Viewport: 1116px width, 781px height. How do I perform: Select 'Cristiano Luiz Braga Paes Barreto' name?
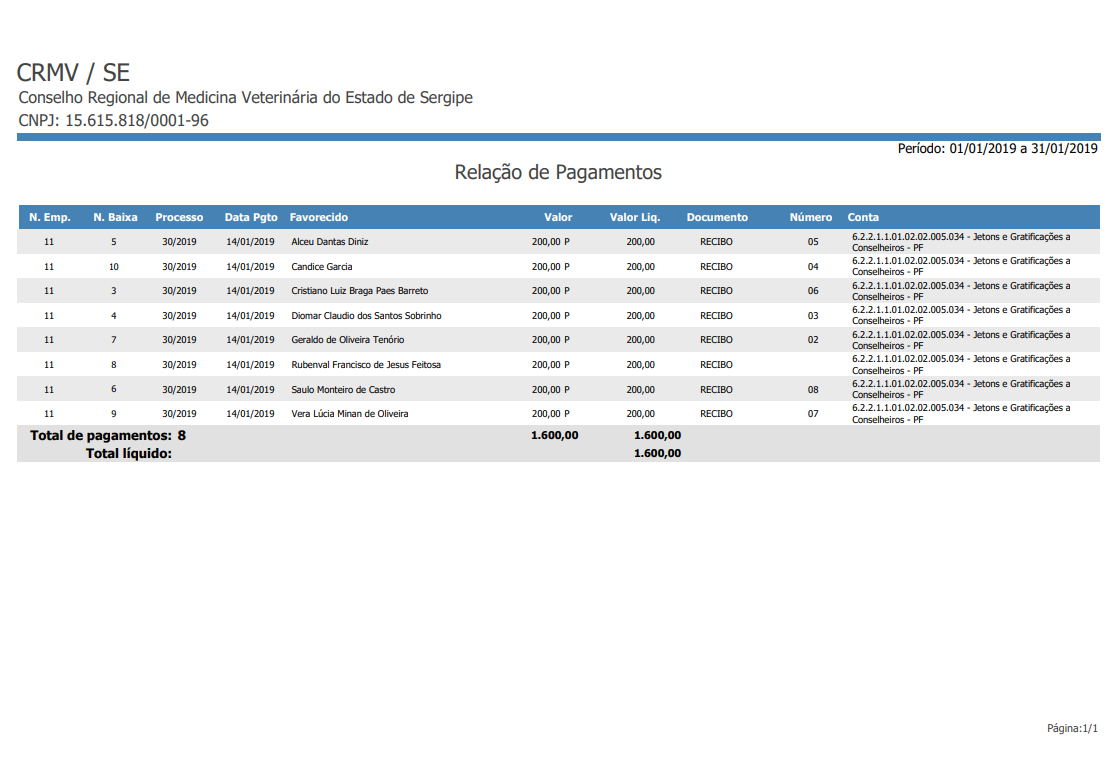[359, 291]
